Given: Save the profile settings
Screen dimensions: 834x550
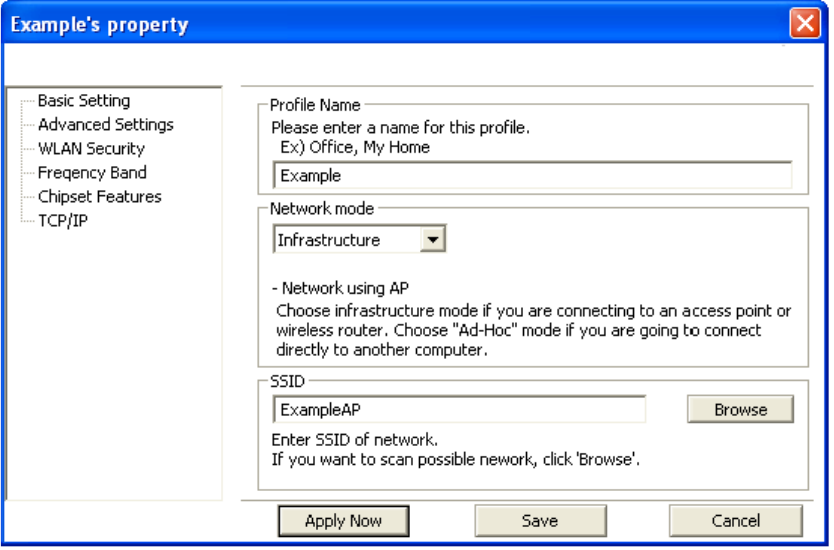Looking at the screenshot, I should coord(540,521).
